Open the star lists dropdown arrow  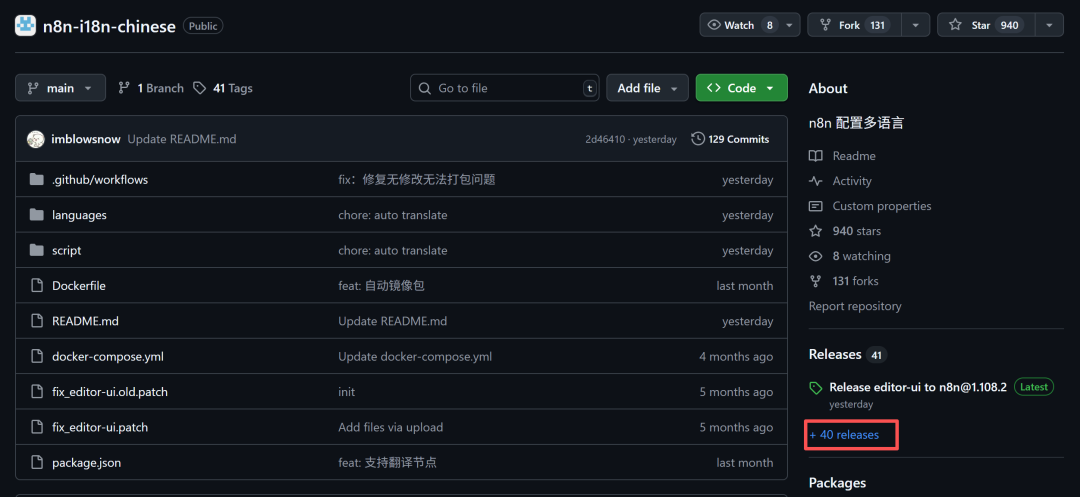[x=1049, y=25]
